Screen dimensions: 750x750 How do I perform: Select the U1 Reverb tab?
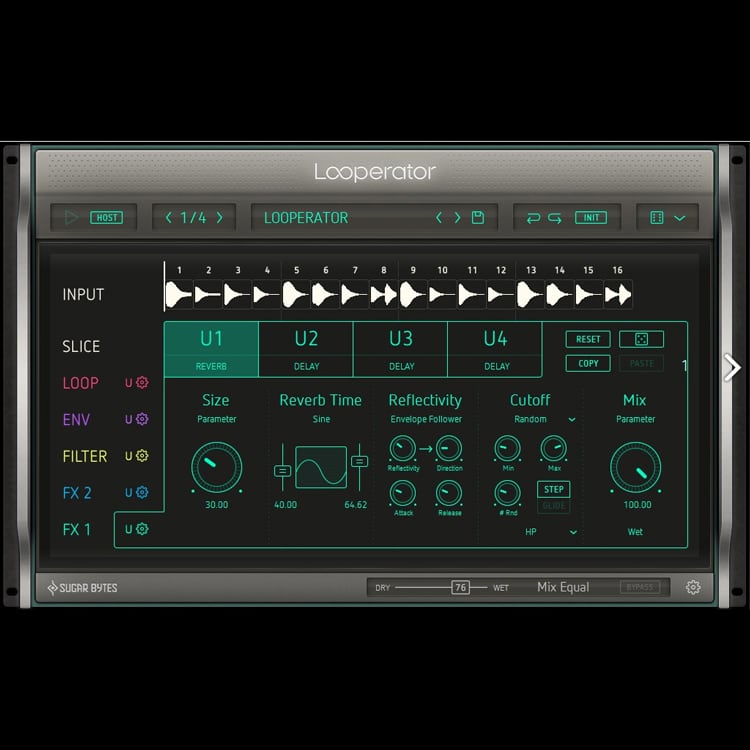click(211, 349)
